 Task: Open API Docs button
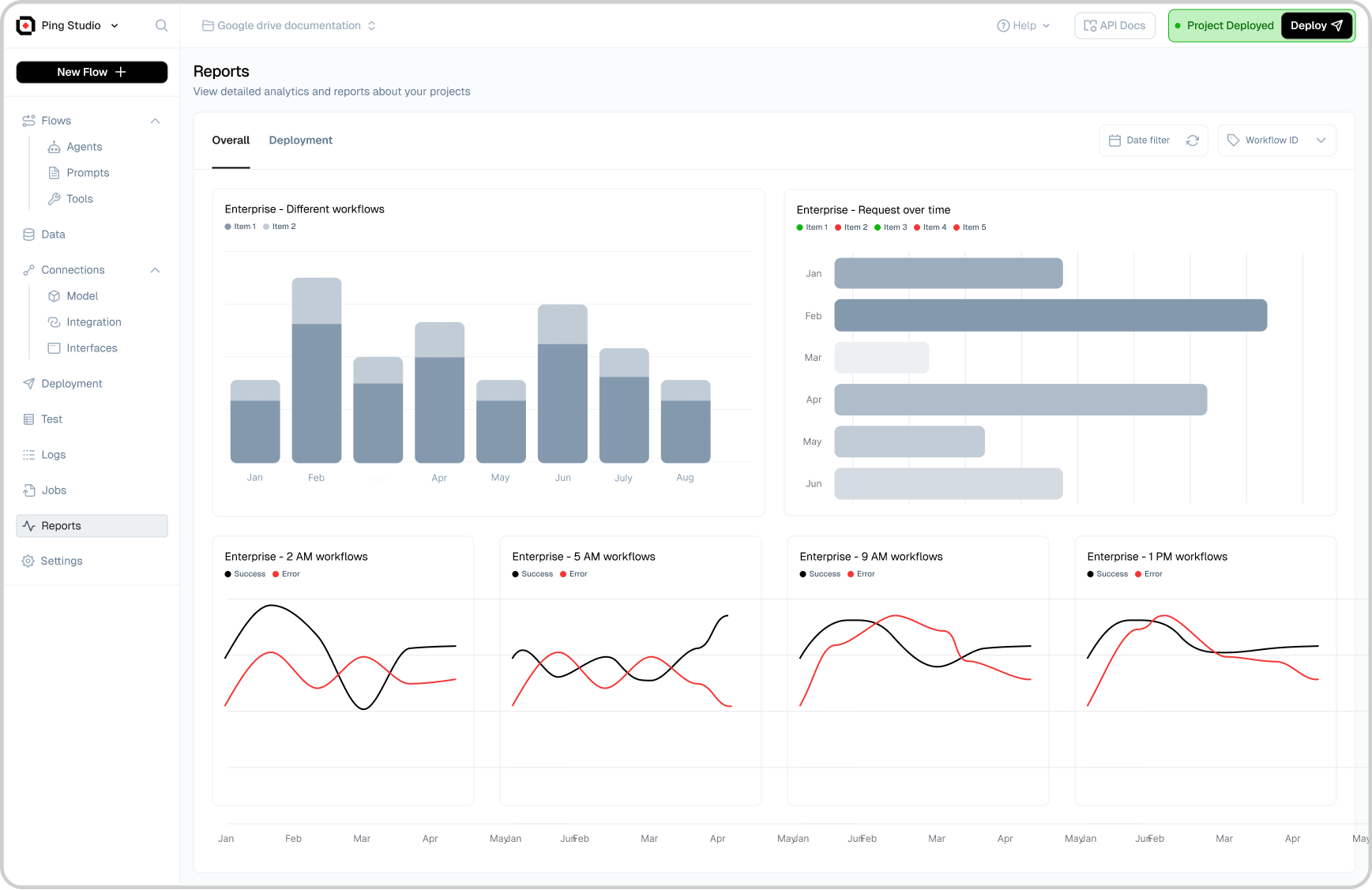tap(1115, 25)
